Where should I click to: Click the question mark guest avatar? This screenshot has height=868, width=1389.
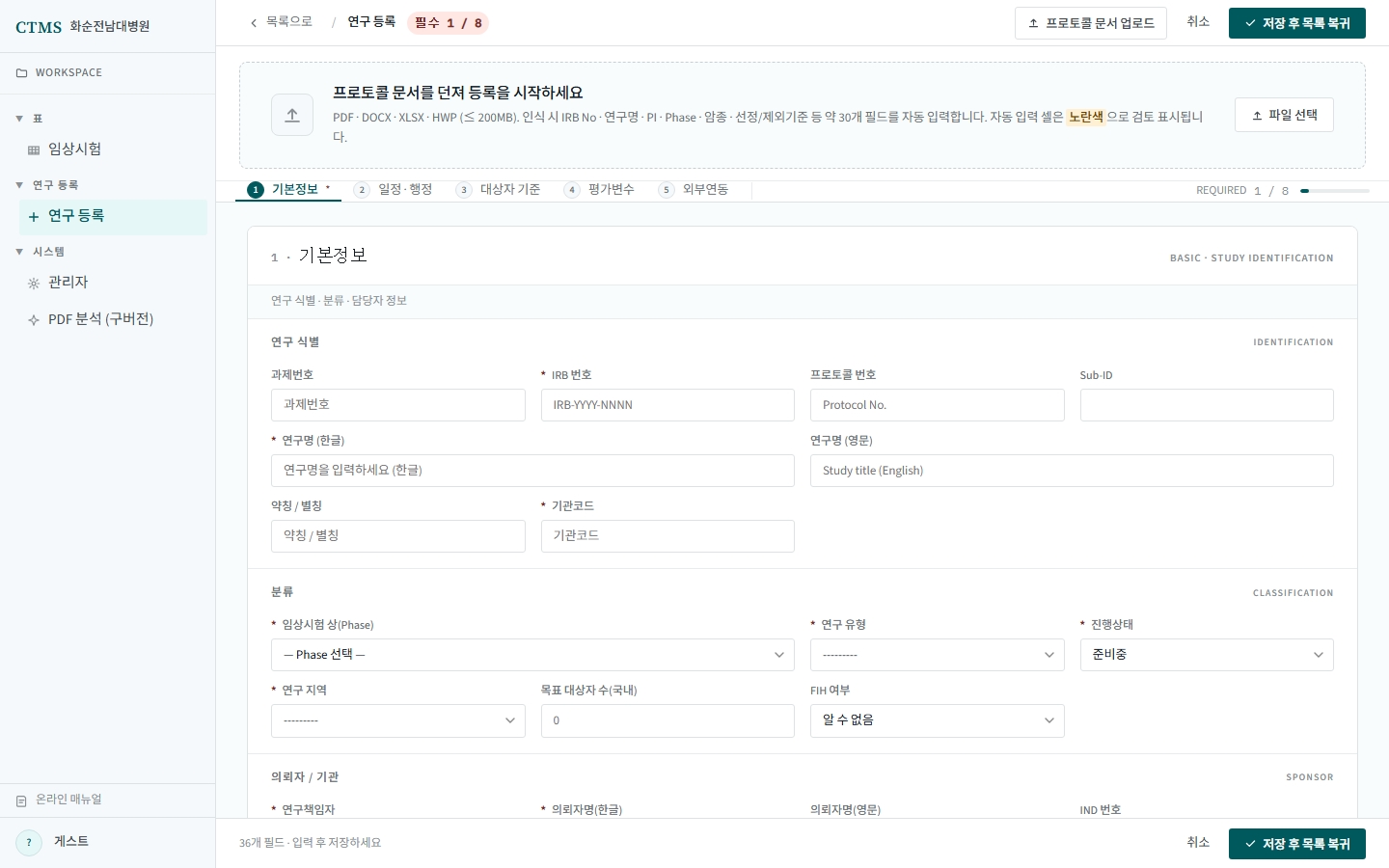tap(29, 842)
